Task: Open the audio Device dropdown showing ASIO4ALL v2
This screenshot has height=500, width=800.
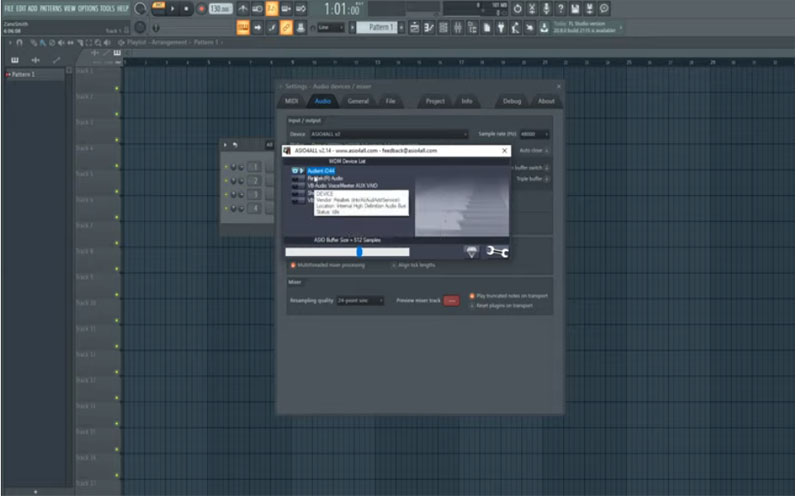Action: click(x=389, y=135)
